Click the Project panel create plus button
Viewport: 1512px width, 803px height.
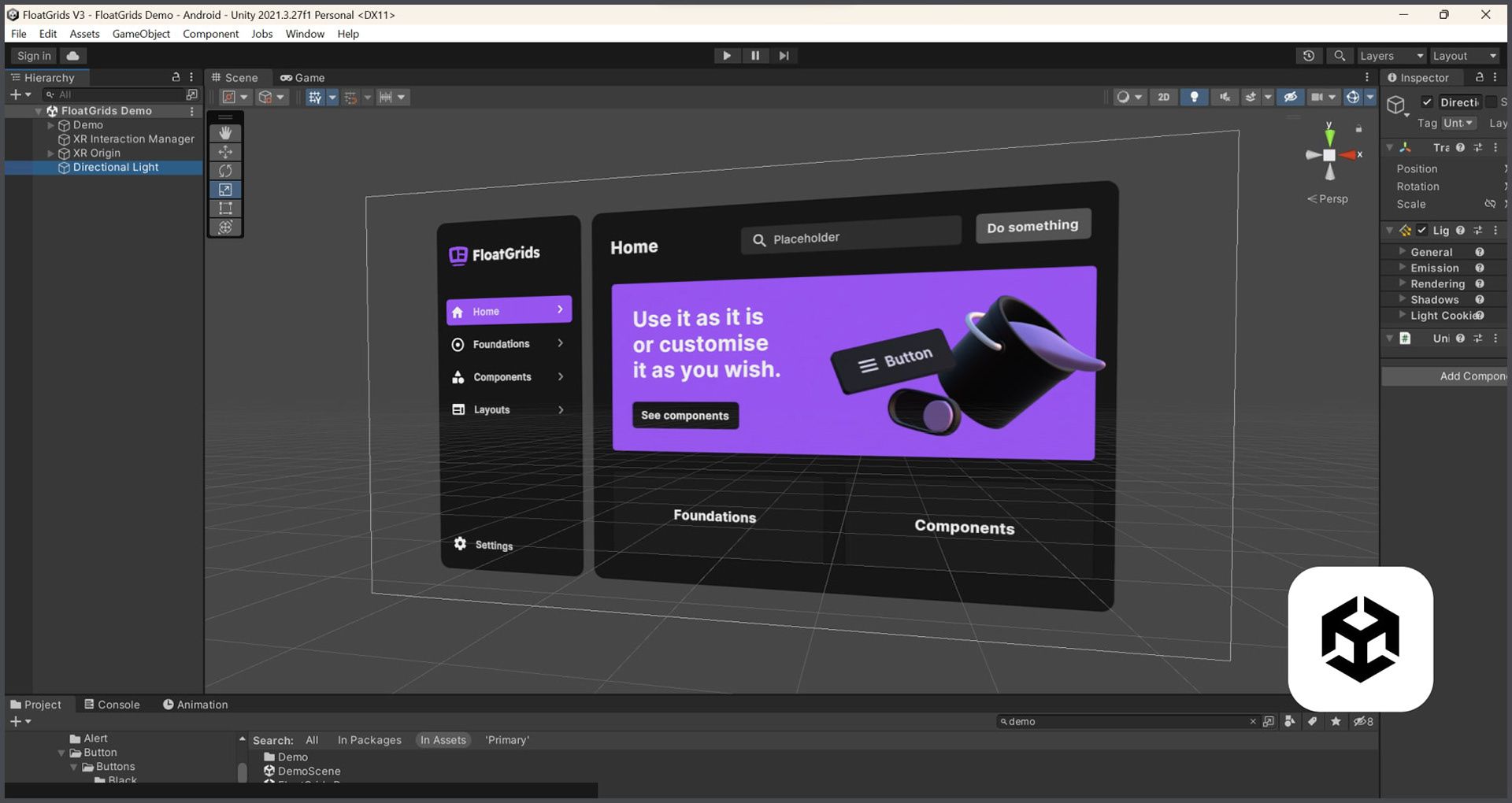20,721
